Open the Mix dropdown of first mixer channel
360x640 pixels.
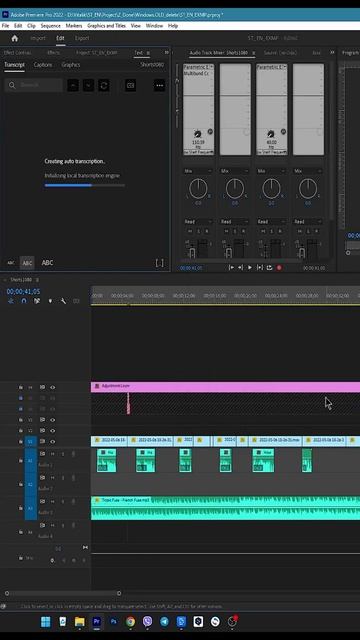pyautogui.click(x=198, y=171)
